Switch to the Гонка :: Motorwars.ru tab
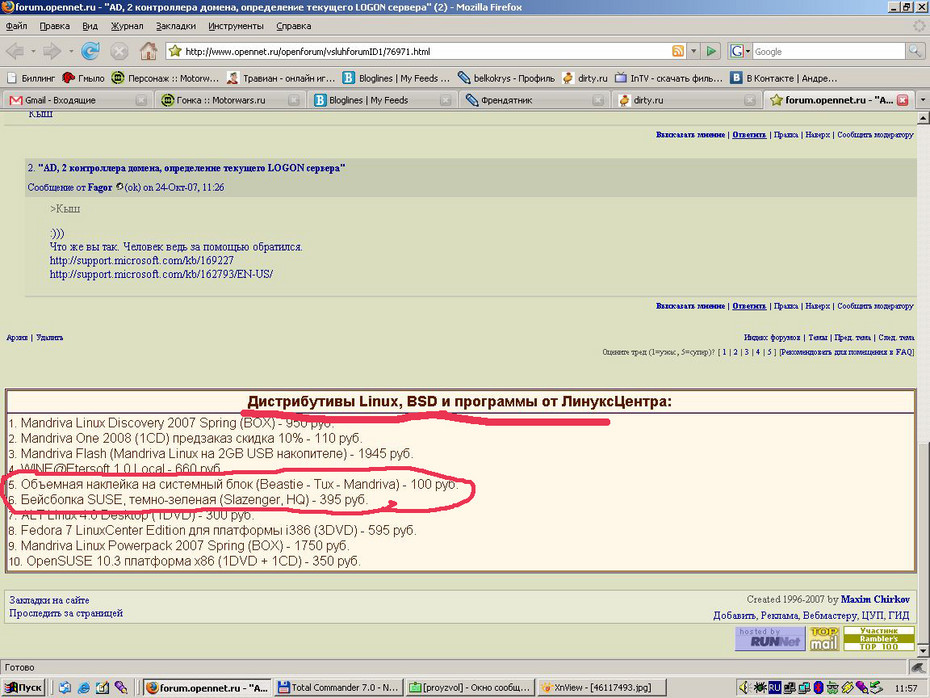Image resolution: width=930 pixels, height=698 pixels. [229, 100]
